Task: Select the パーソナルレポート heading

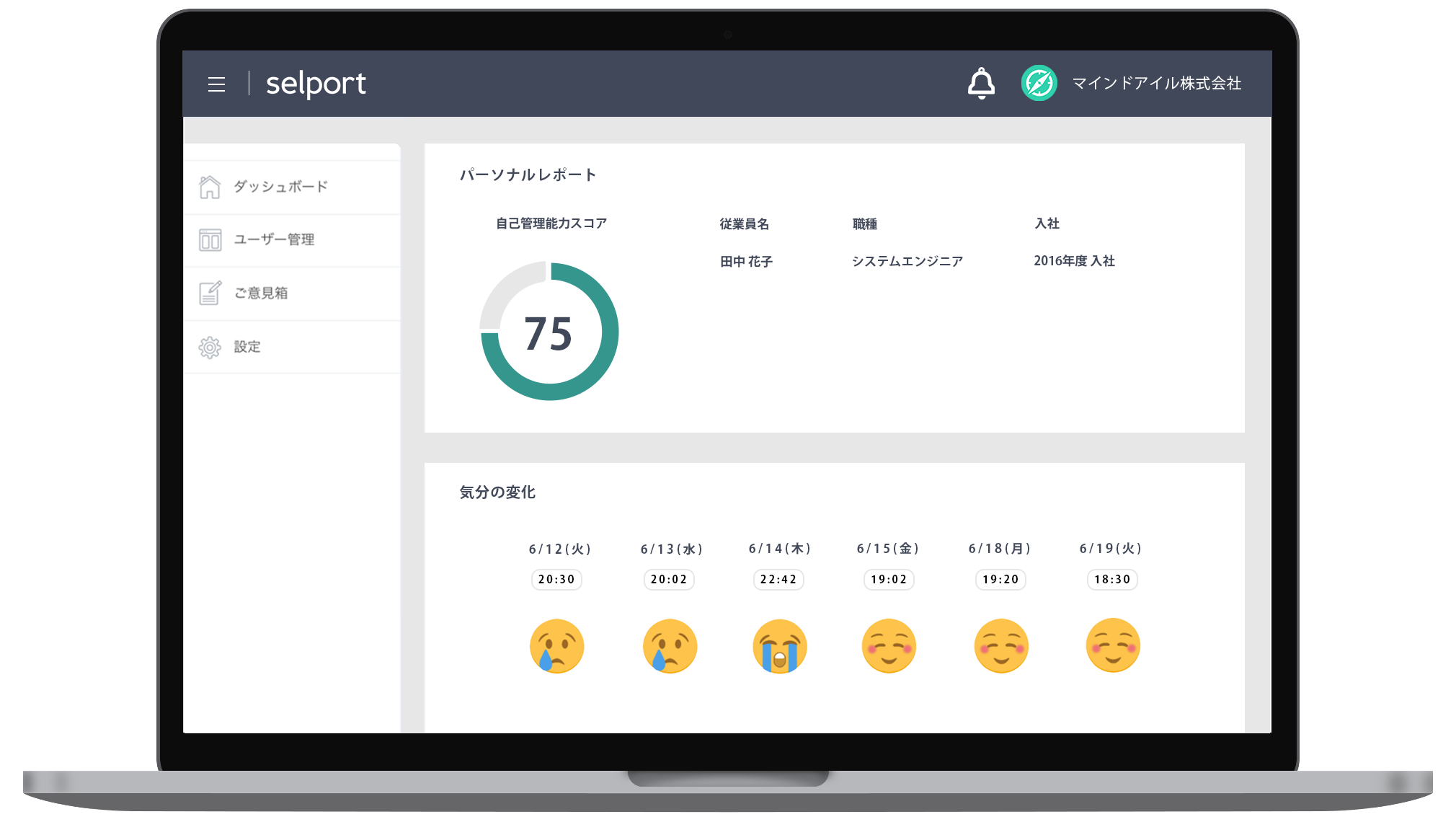Action: [528, 174]
